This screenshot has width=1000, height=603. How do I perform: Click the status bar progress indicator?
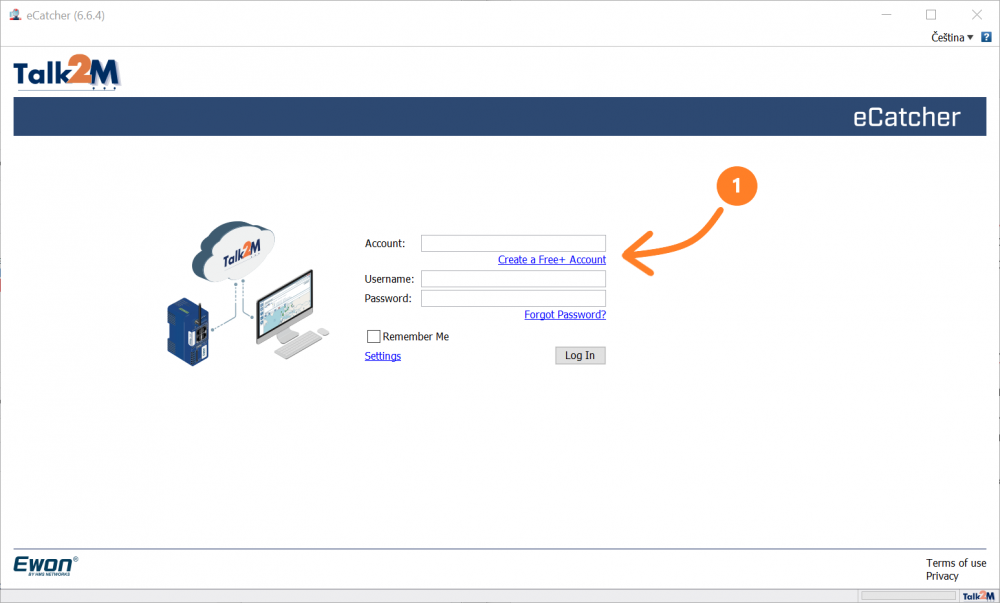pos(908,596)
